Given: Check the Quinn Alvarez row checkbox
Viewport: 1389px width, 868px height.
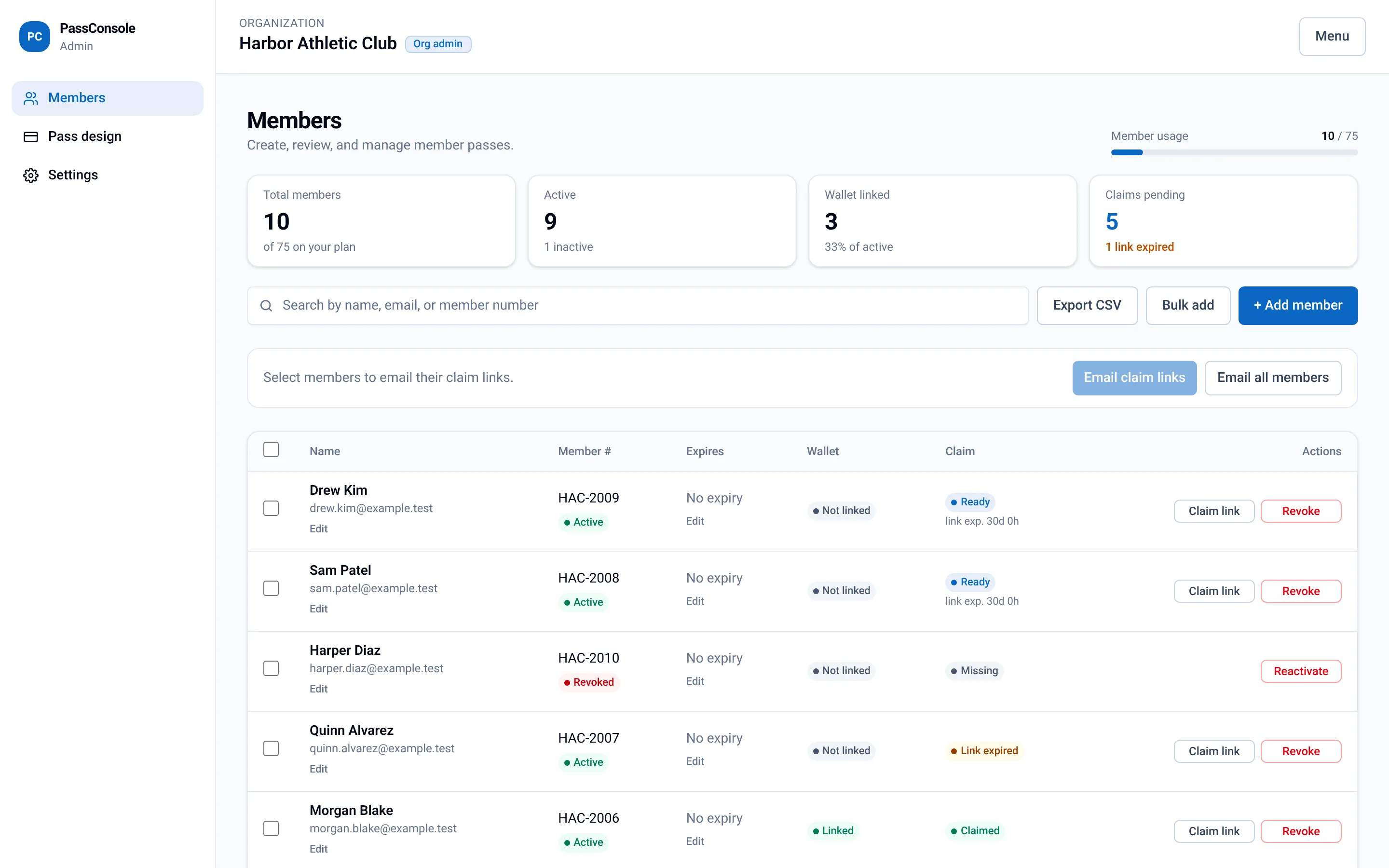Looking at the screenshot, I should point(271,748).
